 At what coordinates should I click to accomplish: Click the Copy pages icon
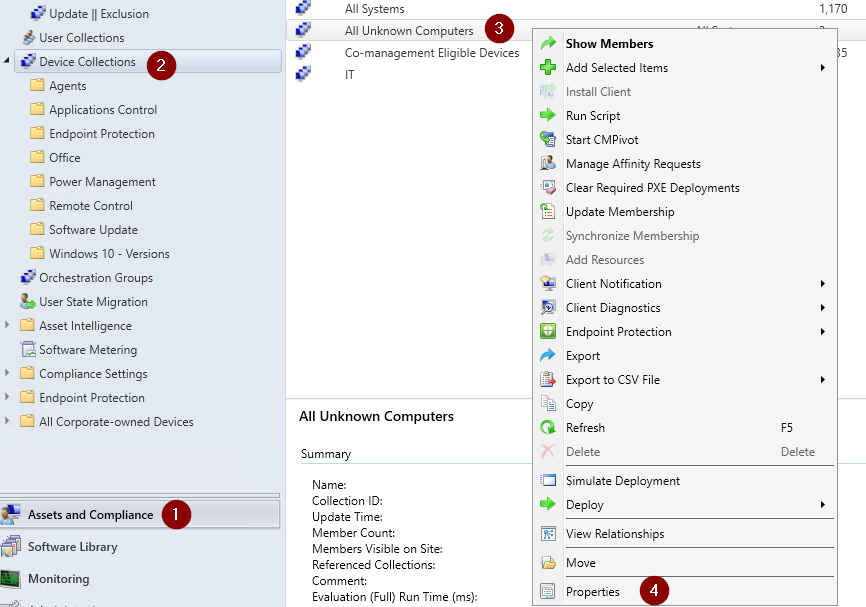pyautogui.click(x=547, y=403)
